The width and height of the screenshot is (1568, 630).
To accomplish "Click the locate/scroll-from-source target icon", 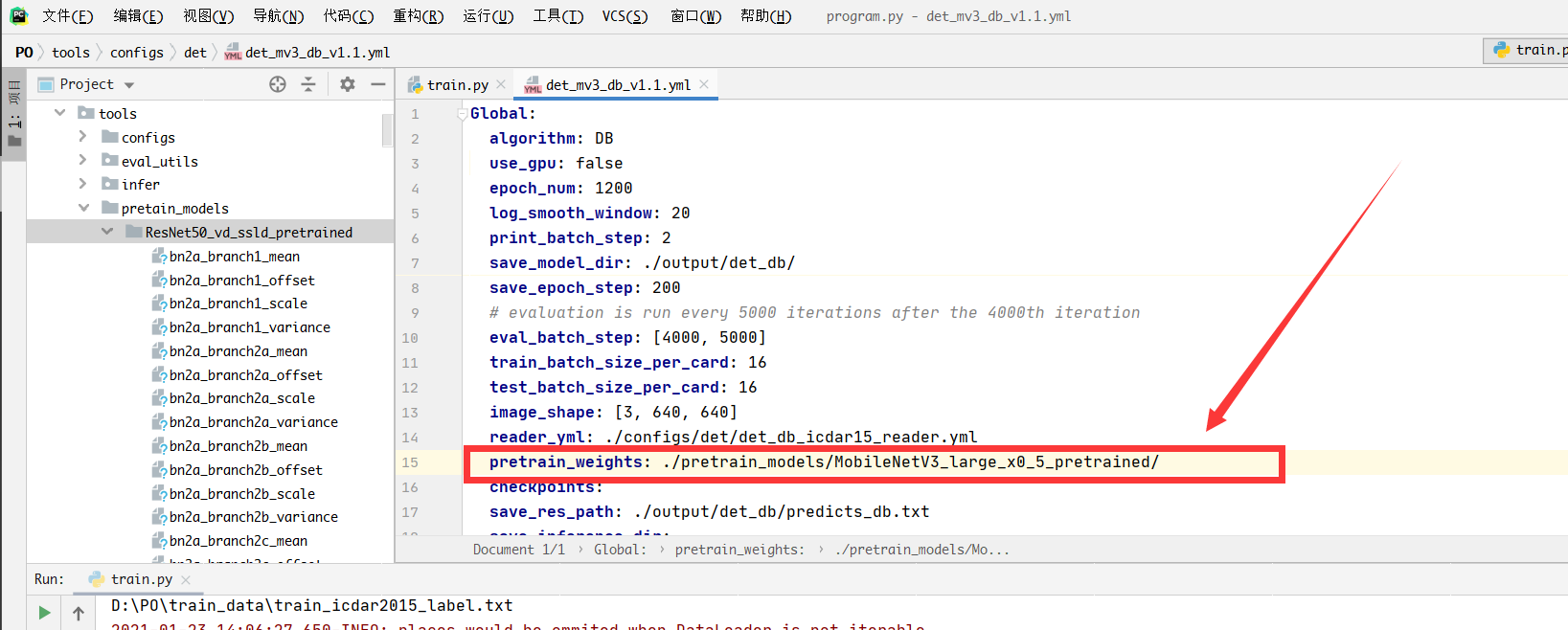I will tap(278, 84).
